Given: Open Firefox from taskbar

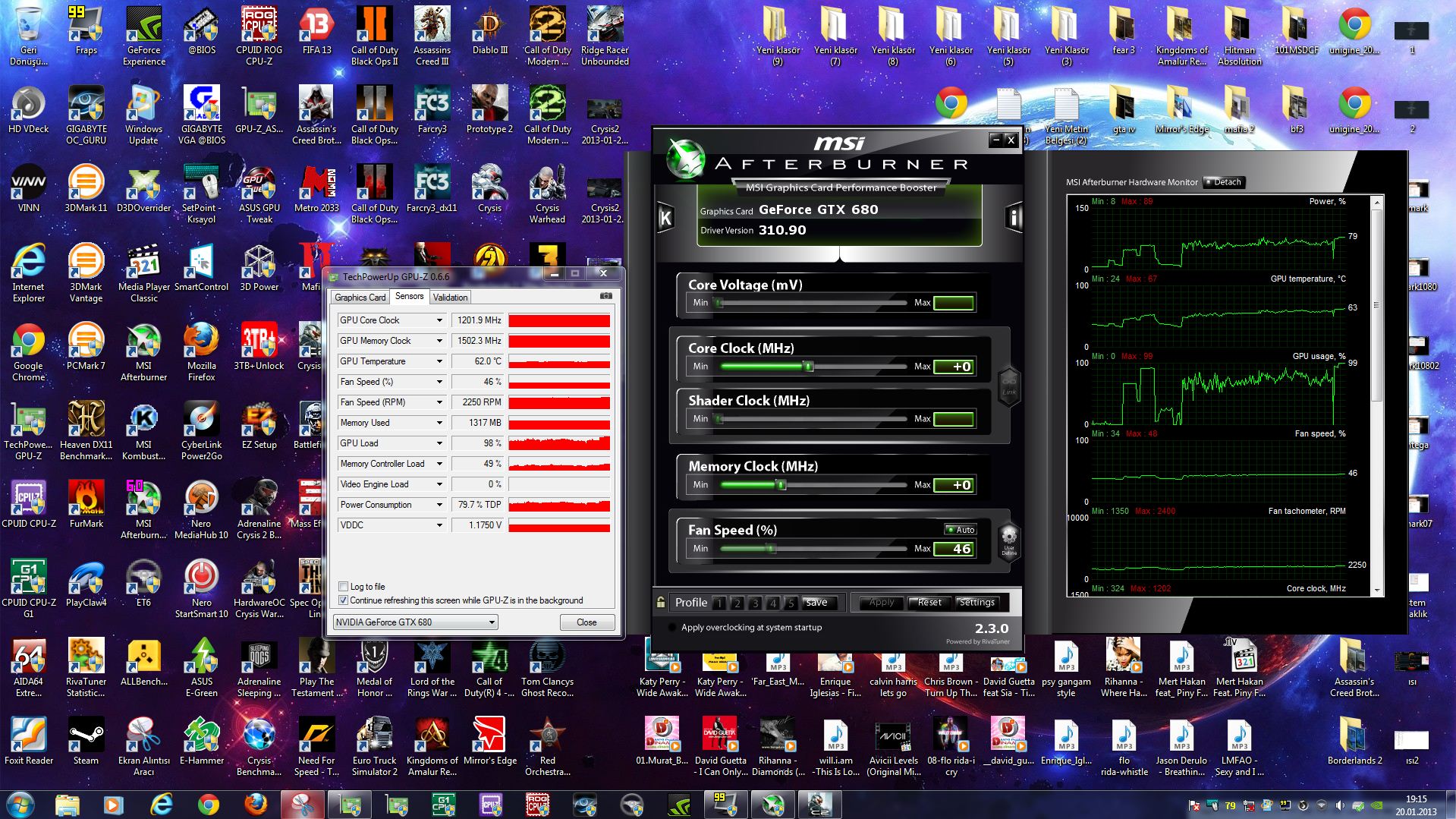Looking at the screenshot, I should click(x=255, y=805).
